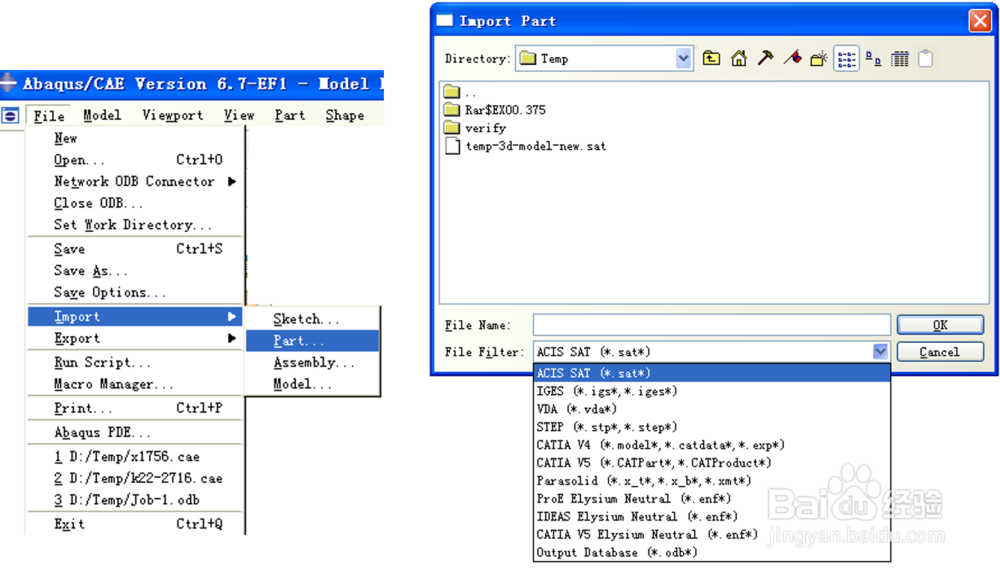Choose Parasolid filter option
This screenshot has width=1000, height=570.
tap(712, 480)
